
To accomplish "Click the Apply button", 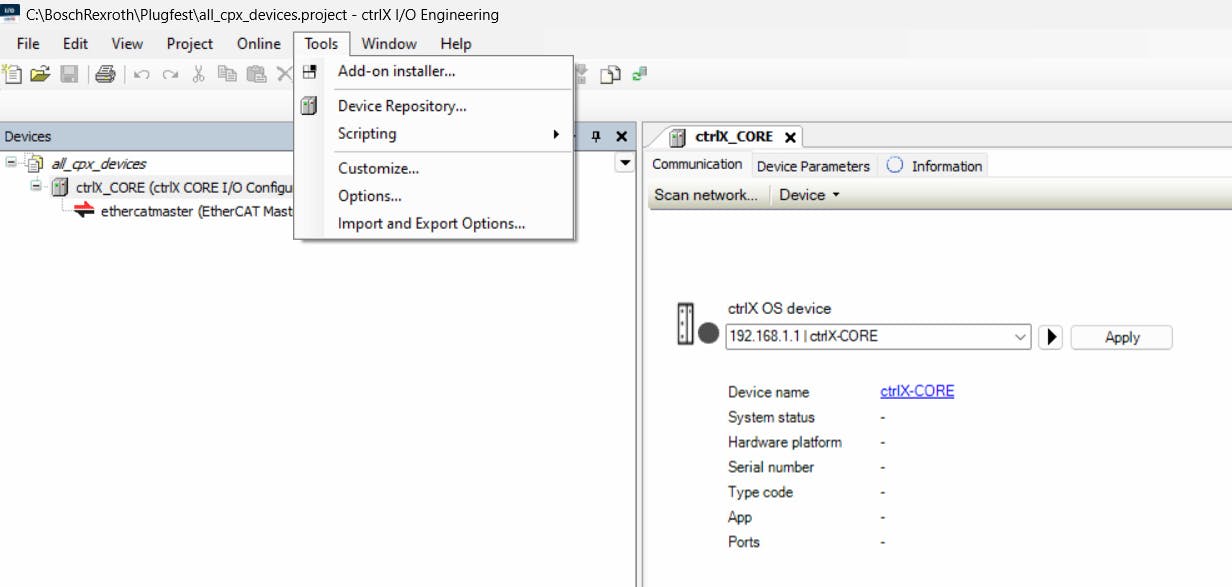I will (x=1121, y=337).
